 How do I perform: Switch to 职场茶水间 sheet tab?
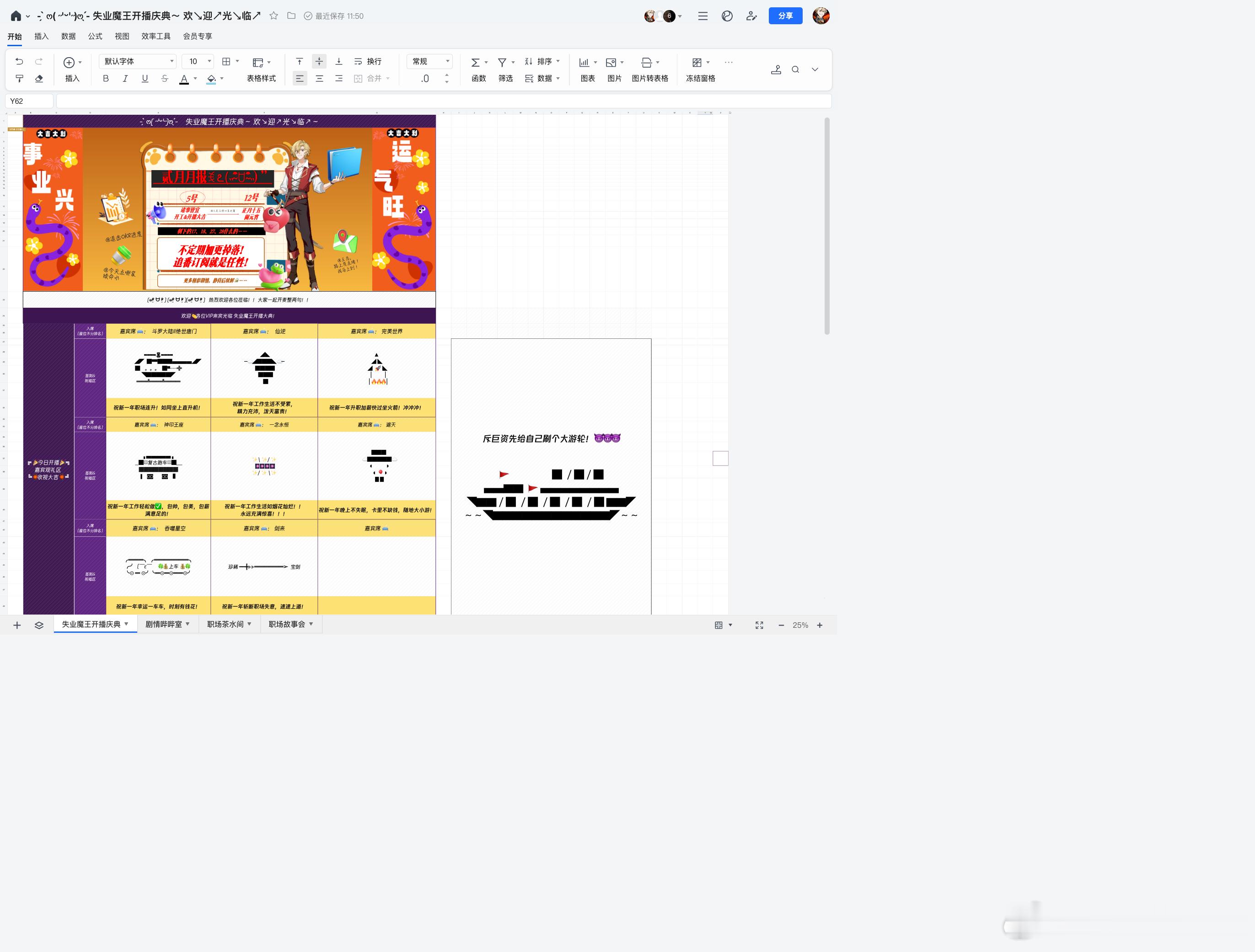tap(225, 624)
